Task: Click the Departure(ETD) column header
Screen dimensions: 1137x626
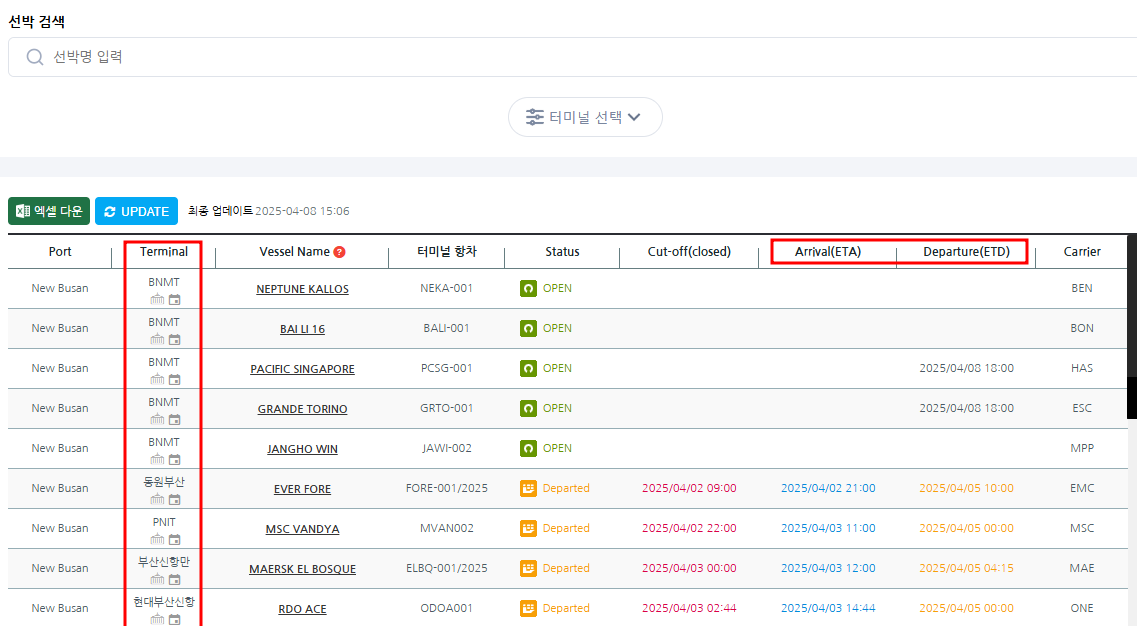Action: point(967,252)
